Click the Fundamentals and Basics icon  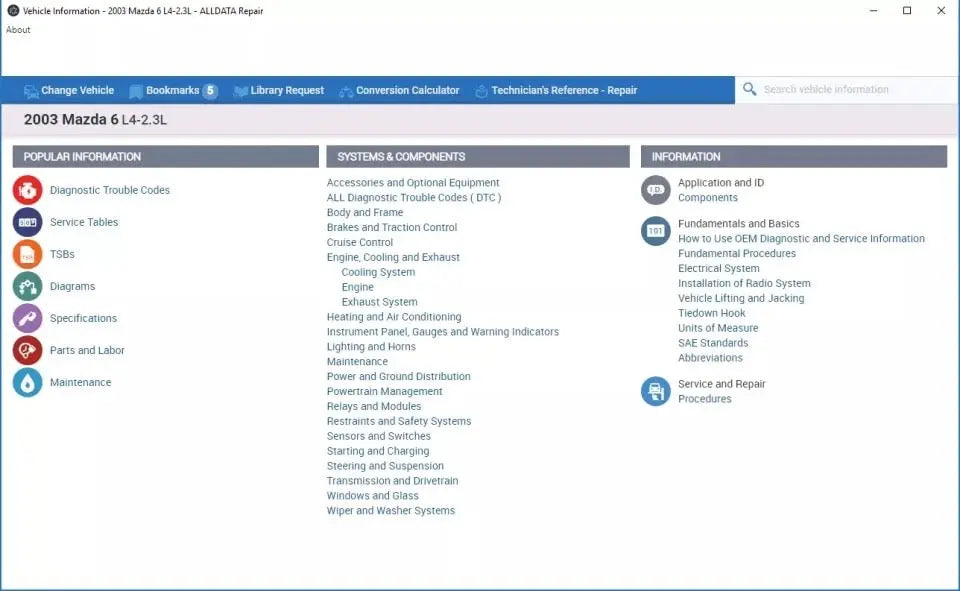click(x=655, y=231)
